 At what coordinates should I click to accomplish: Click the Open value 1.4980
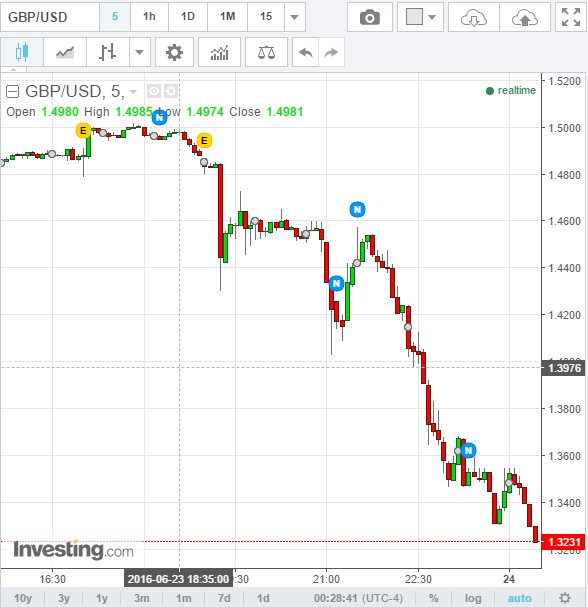click(60, 112)
